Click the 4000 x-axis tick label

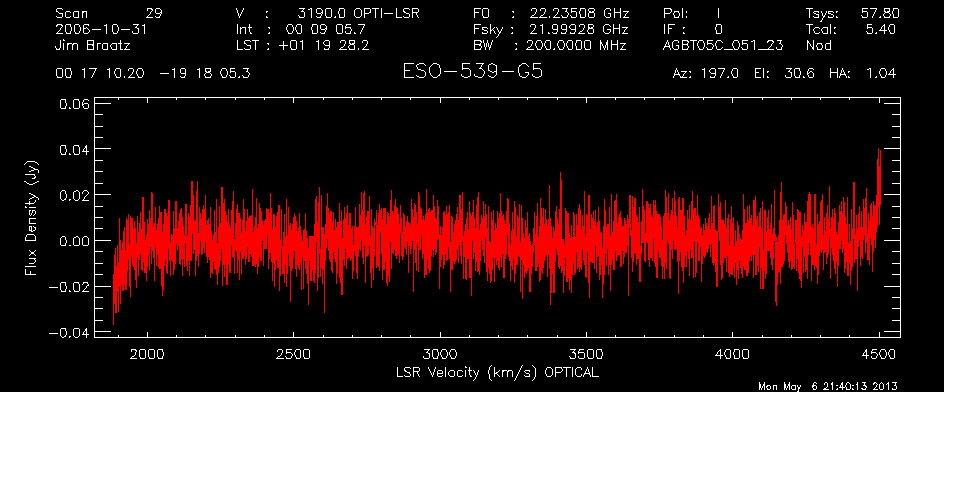[x=733, y=354]
